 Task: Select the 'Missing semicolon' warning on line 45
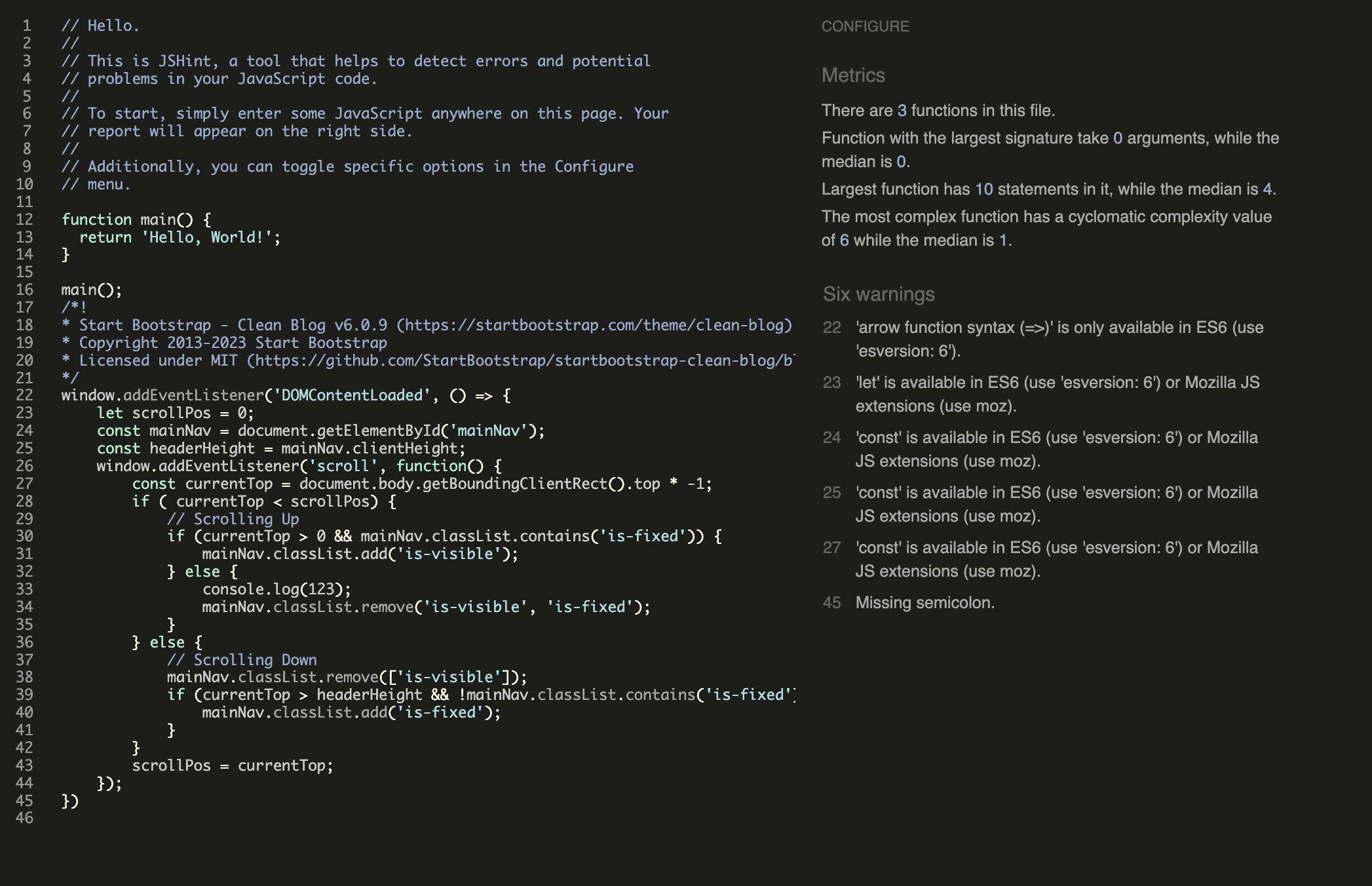tap(924, 602)
